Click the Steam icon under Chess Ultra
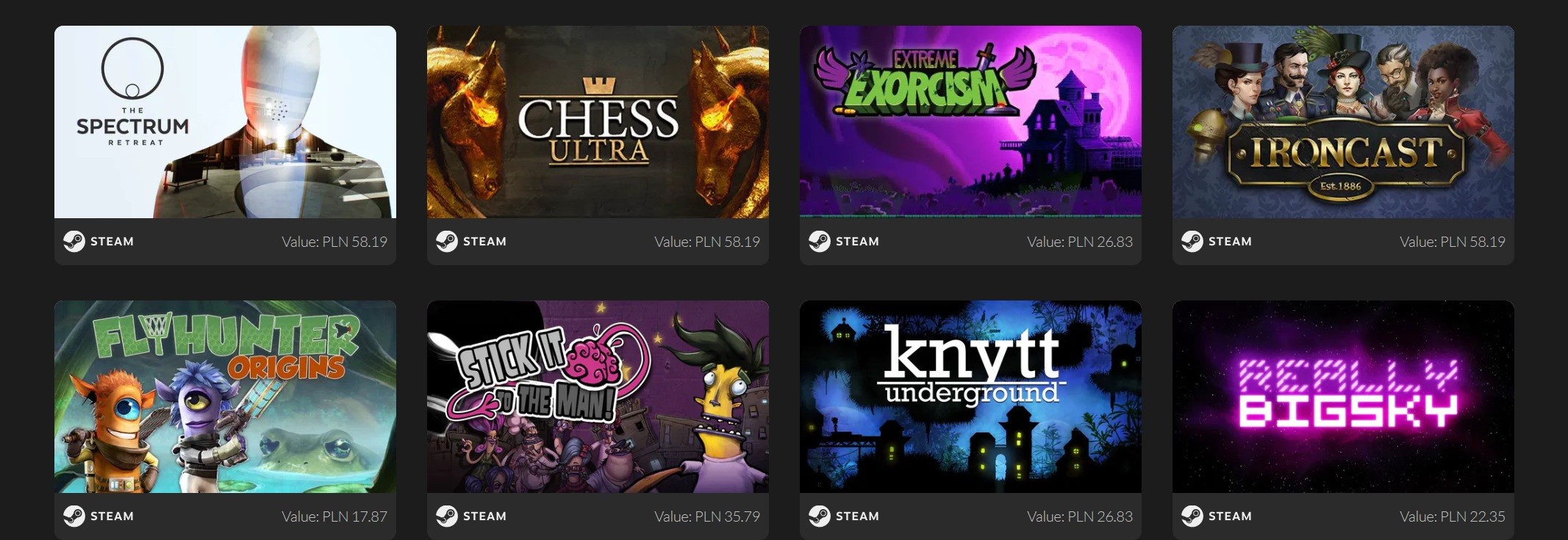Screen dimensions: 1568x540 [447, 242]
